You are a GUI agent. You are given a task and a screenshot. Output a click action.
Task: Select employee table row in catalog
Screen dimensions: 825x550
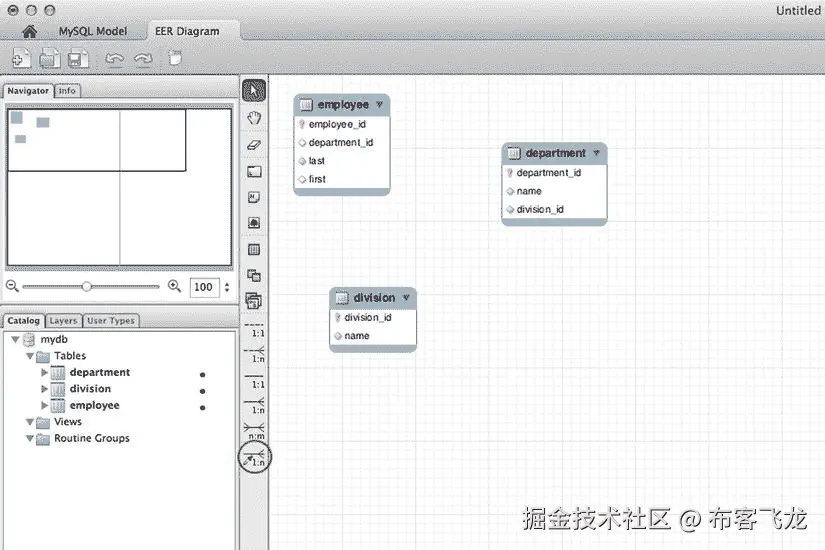tap(120, 405)
